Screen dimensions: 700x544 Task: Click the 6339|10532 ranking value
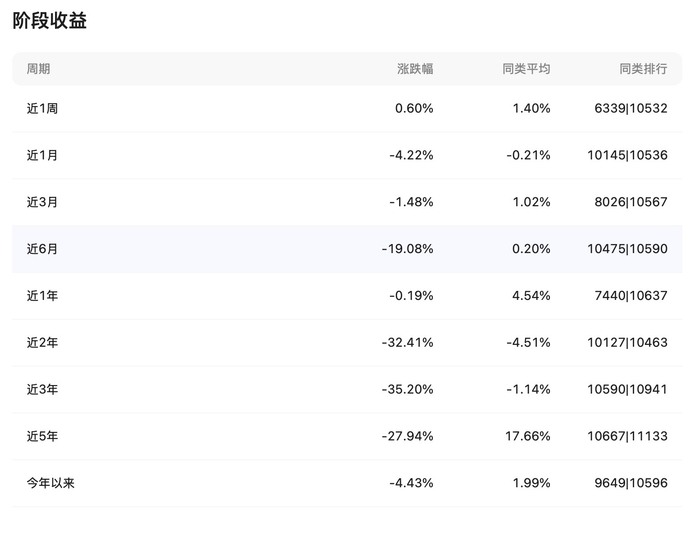(629, 108)
